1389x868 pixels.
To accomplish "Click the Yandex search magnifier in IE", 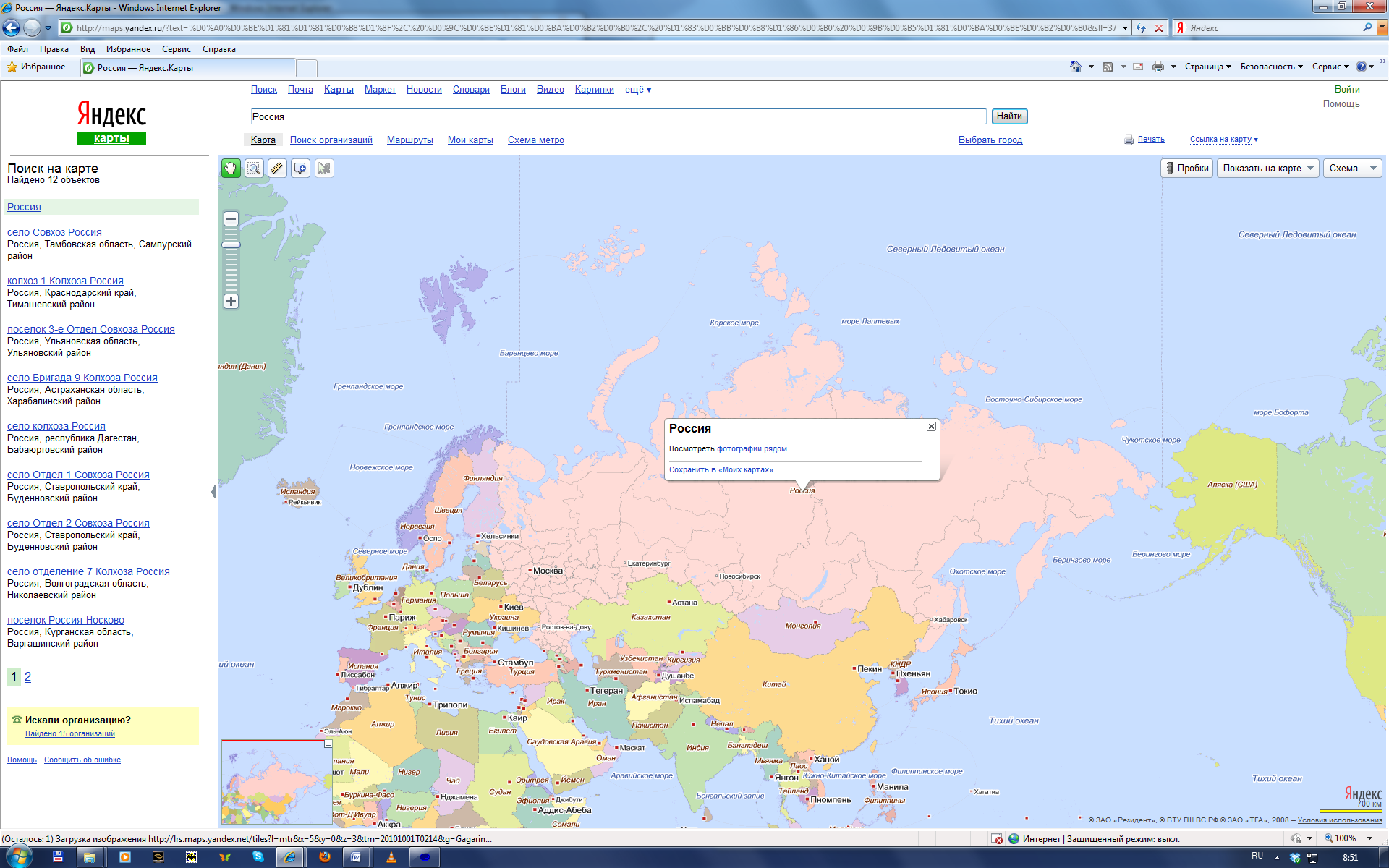I will 1367,27.
